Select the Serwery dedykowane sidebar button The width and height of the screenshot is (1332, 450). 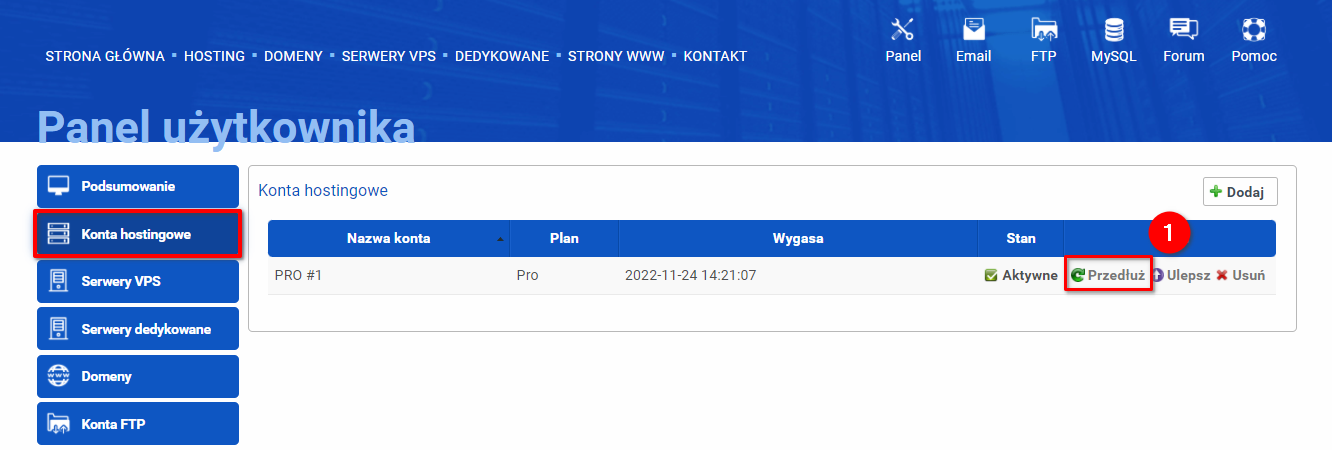coord(138,329)
